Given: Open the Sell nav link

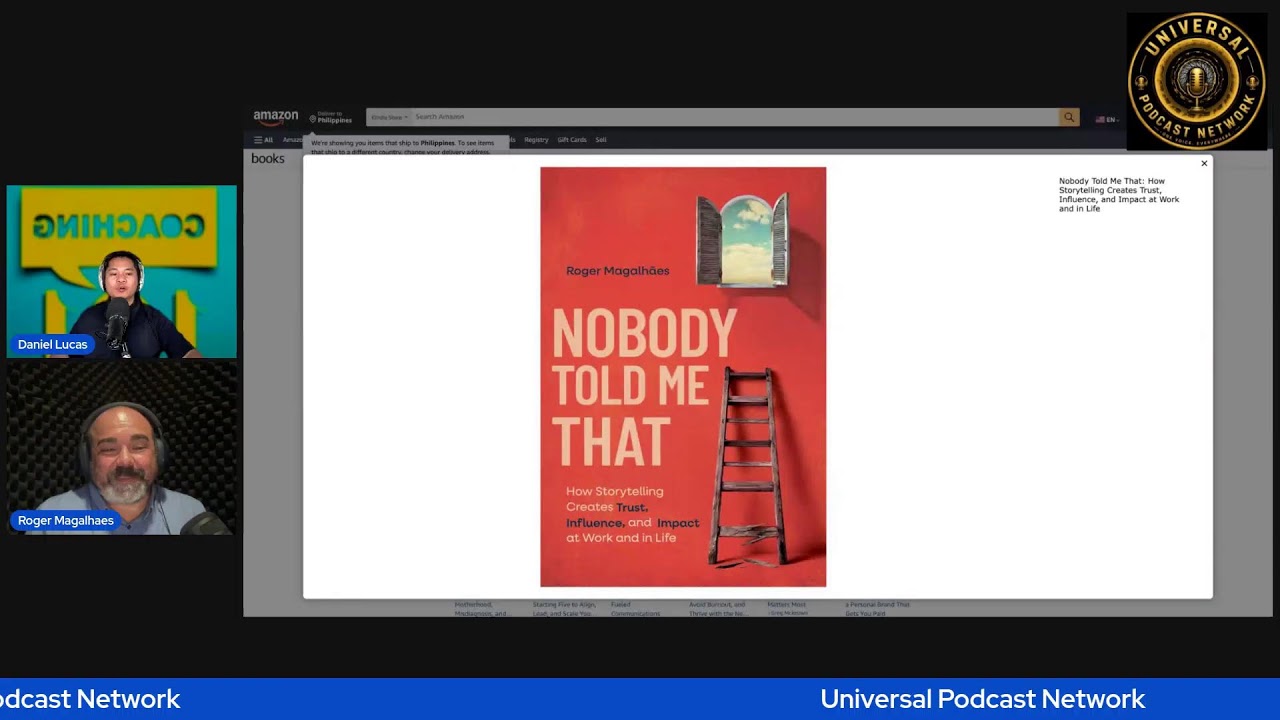Looking at the screenshot, I should pos(601,140).
